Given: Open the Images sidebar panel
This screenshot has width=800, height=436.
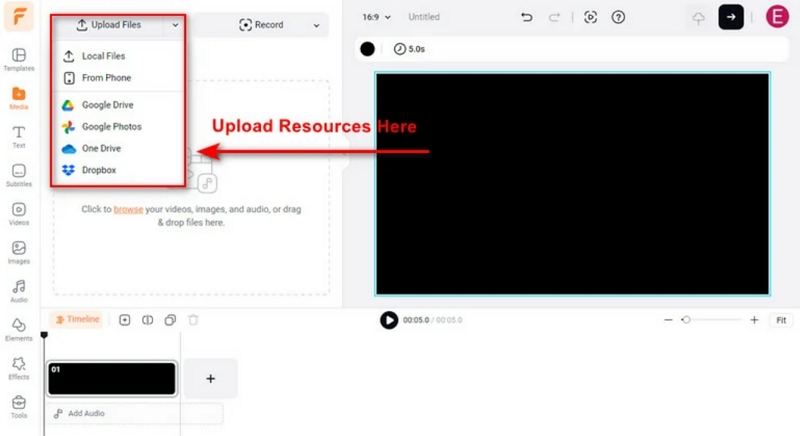Looking at the screenshot, I should [x=19, y=253].
